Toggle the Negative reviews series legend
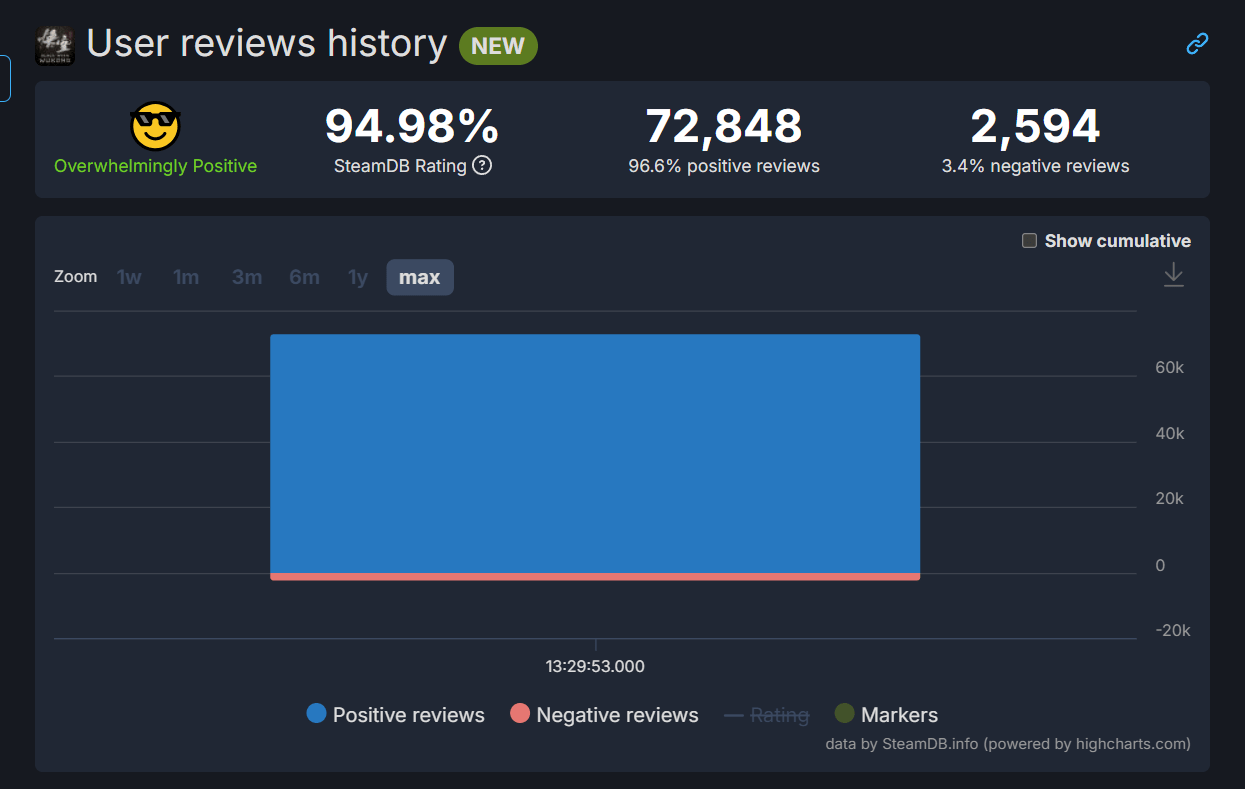1245x789 pixels. 617,715
